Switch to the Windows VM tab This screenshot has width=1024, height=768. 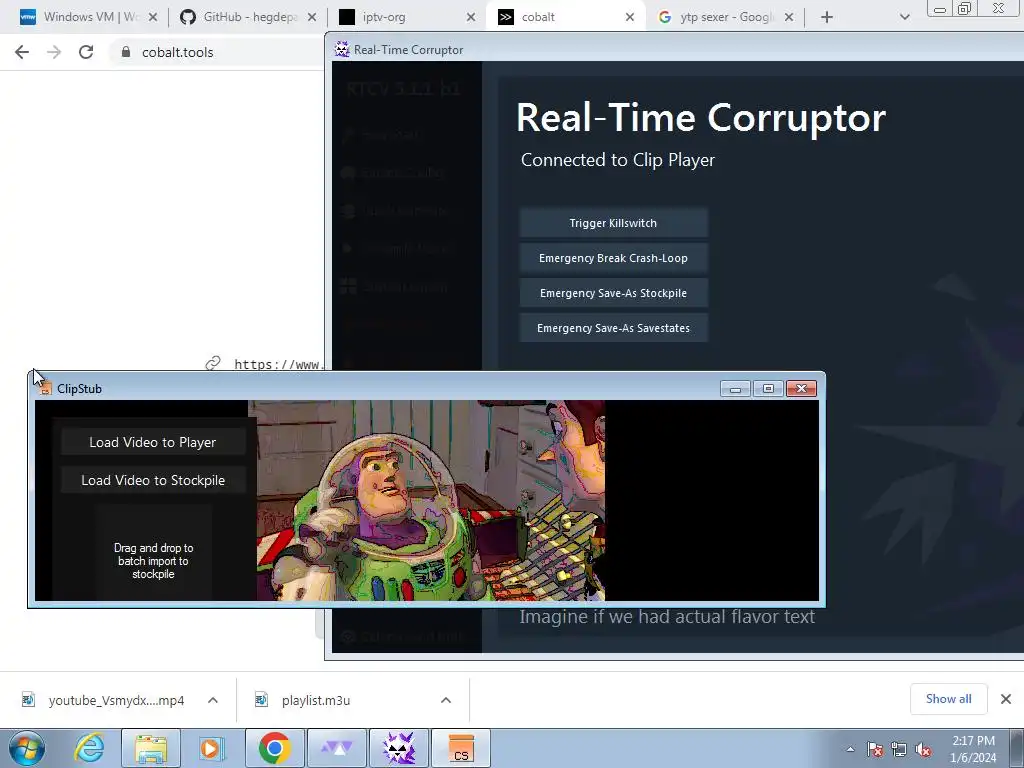90,17
